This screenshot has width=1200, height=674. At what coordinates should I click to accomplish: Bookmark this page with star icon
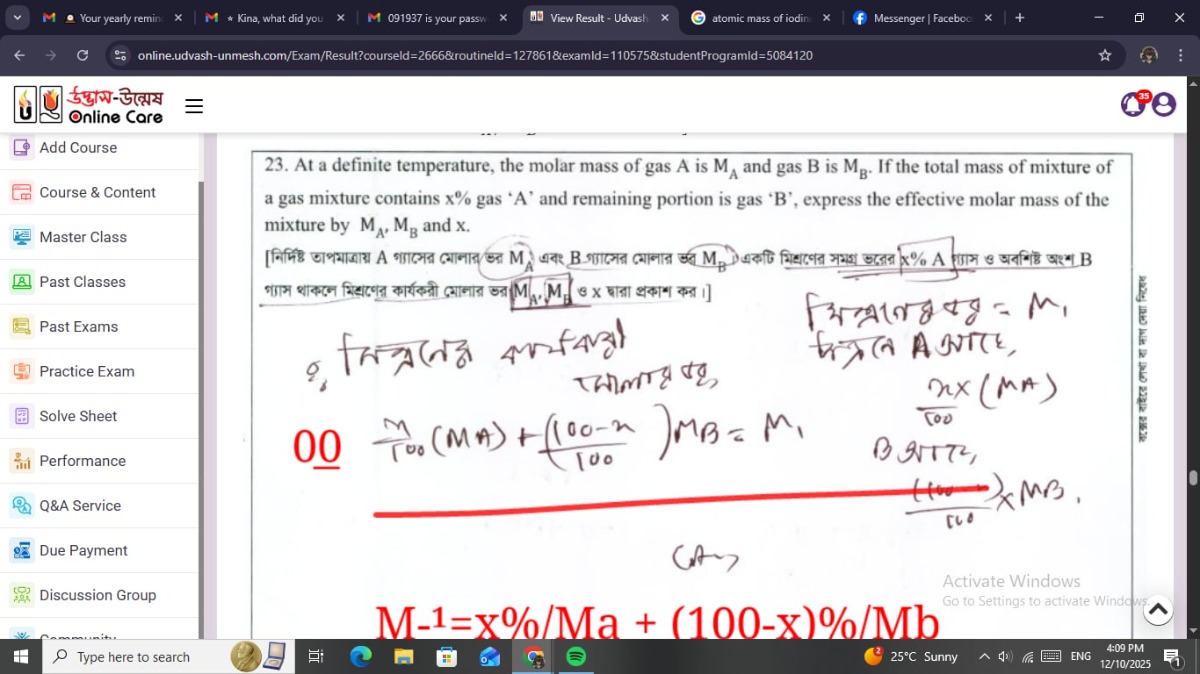(x=1105, y=55)
